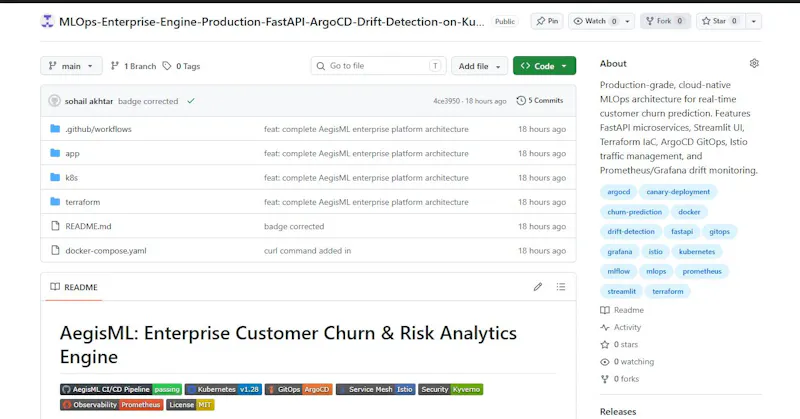The width and height of the screenshot is (800, 419).
Task: Click the Watch button
Action: click(x=595, y=21)
